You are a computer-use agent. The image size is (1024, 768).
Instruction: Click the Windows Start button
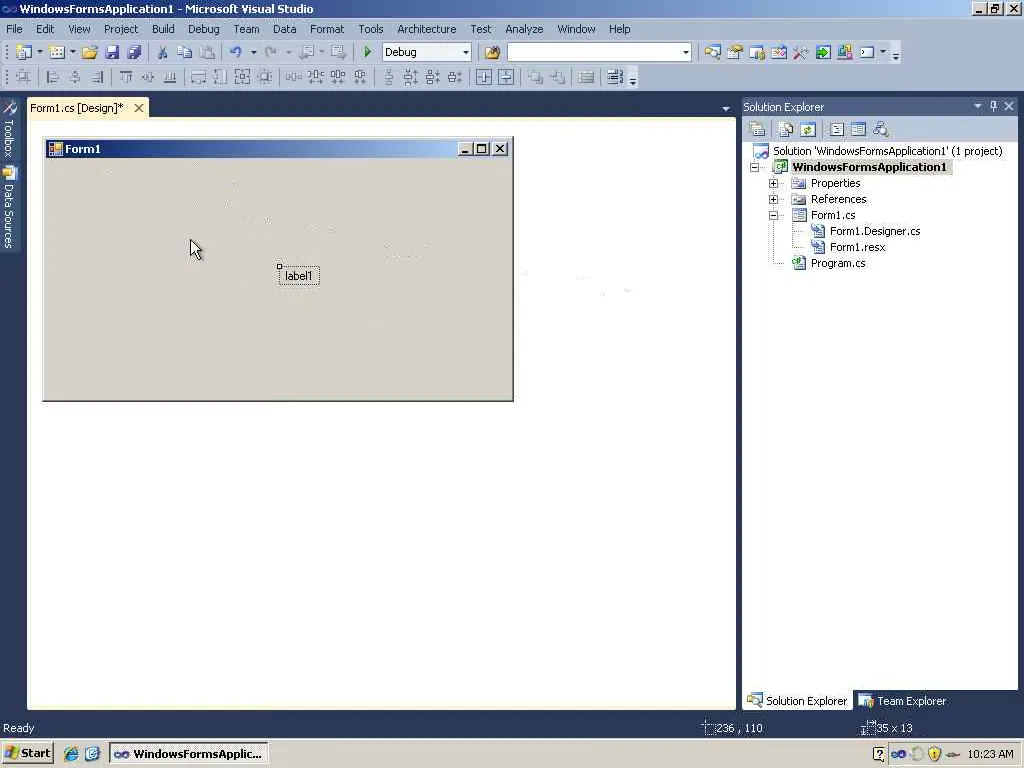click(27, 754)
